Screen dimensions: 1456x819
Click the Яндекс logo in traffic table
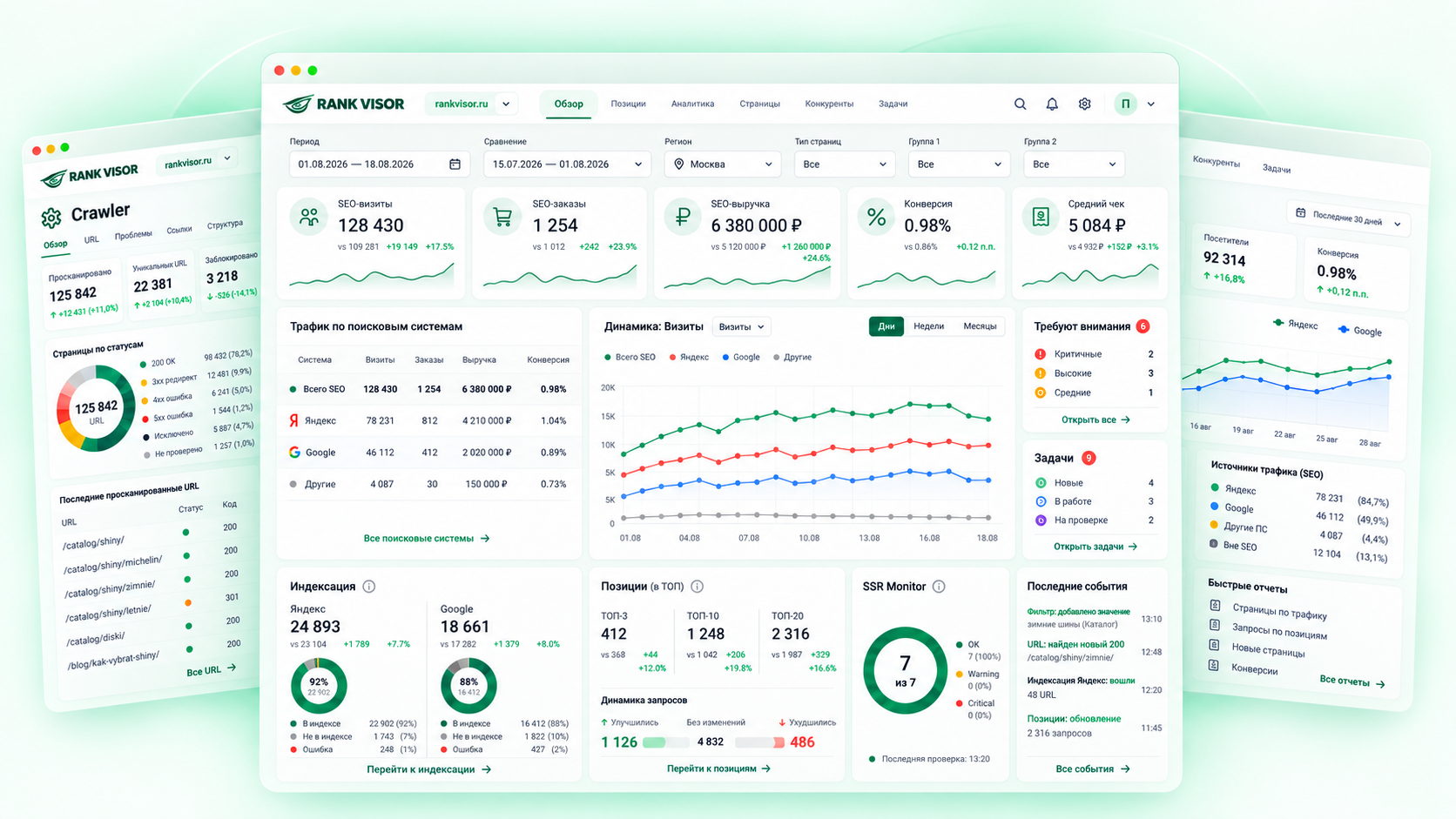[294, 420]
